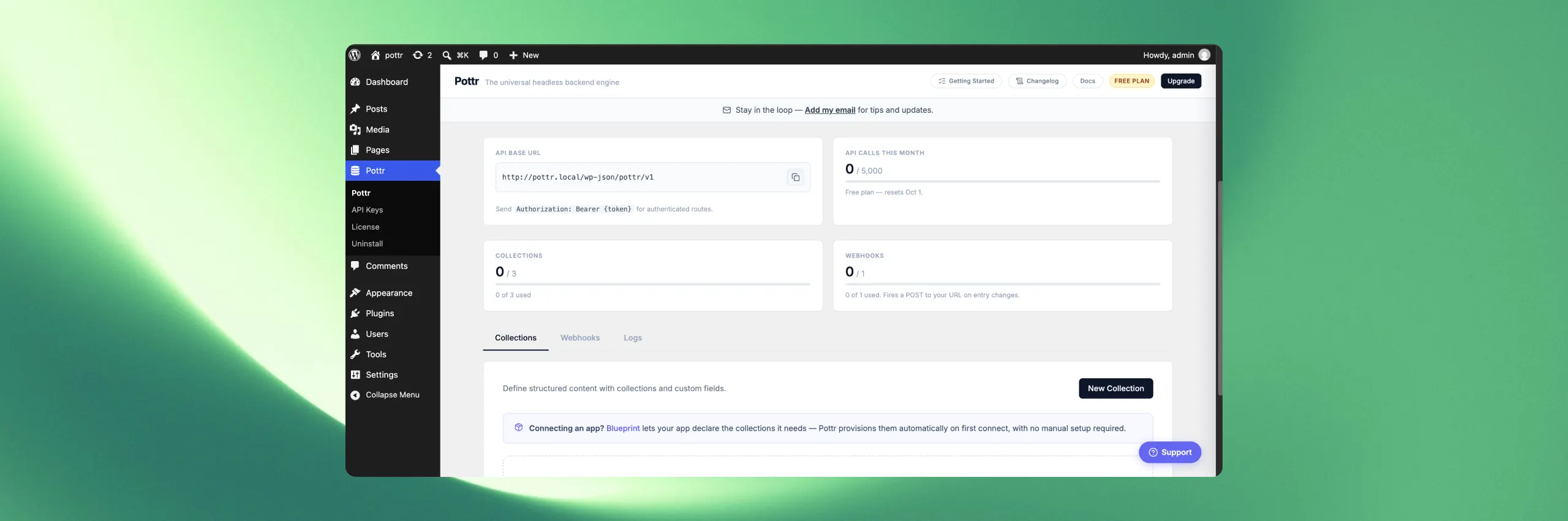Click the plus New icon in admin bar
The height and width of the screenshot is (521, 1568).
[513, 55]
